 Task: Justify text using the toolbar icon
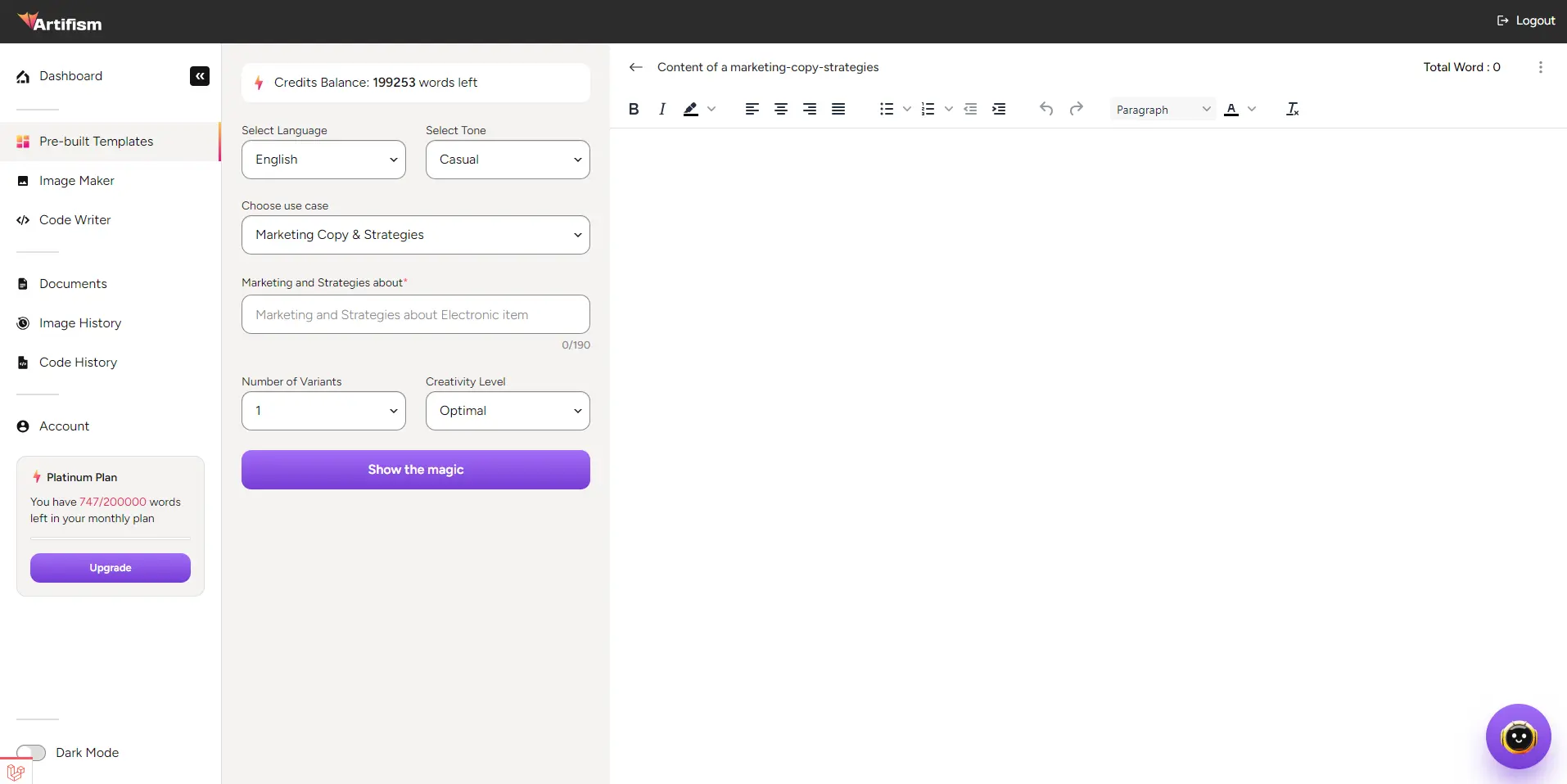pyautogui.click(x=838, y=109)
